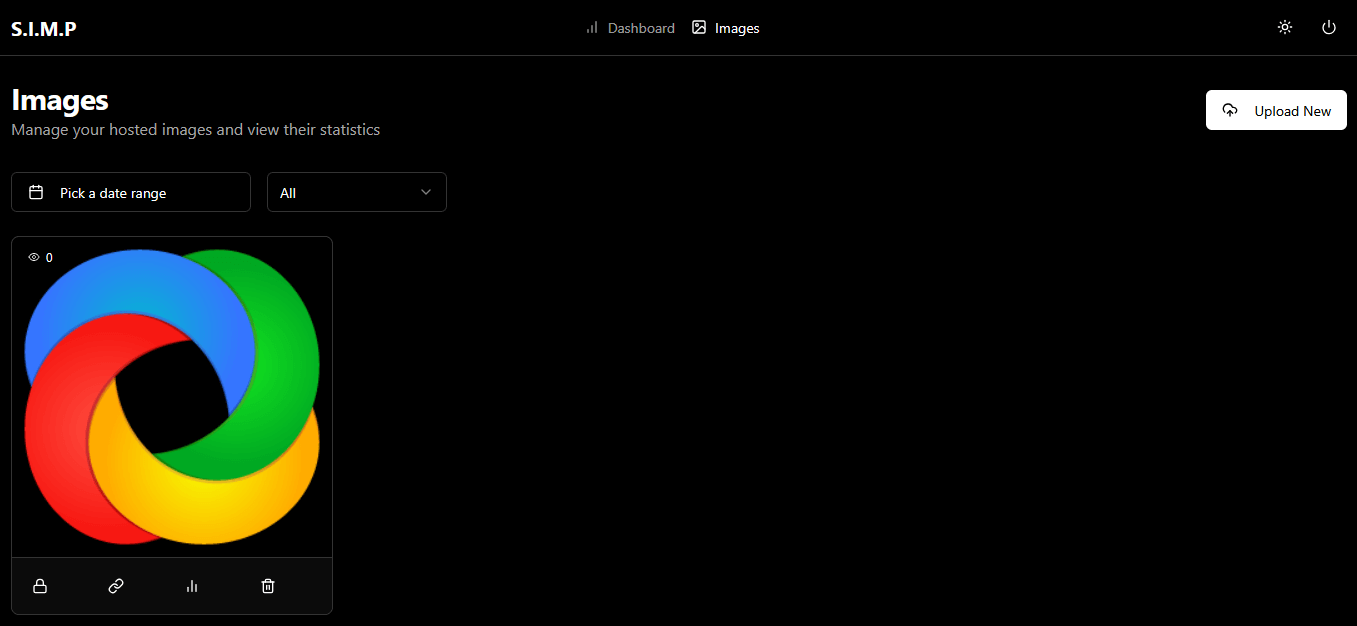Open the Dashboard tab
Viewport: 1357px width, 626px height.
click(x=641, y=28)
